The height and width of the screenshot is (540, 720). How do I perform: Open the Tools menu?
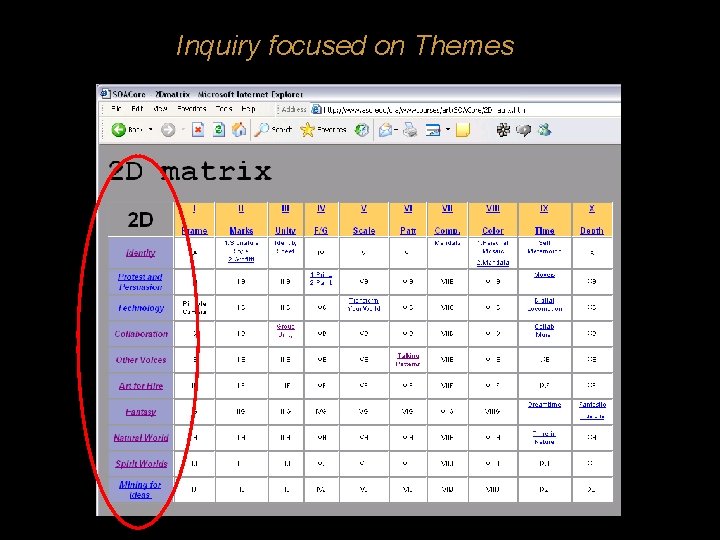(x=224, y=109)
